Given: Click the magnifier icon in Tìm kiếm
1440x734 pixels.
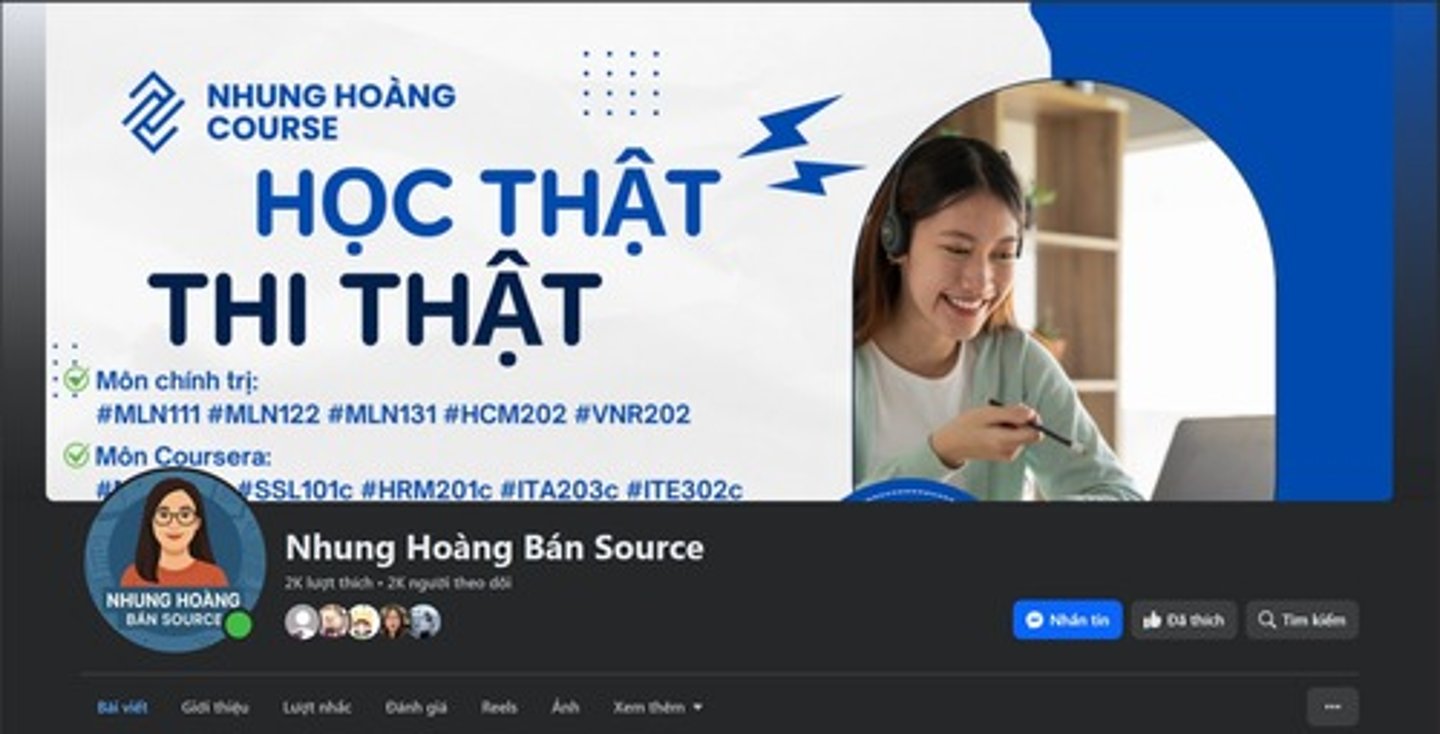Looking at the screenshot, I should tap(1267, 620).
